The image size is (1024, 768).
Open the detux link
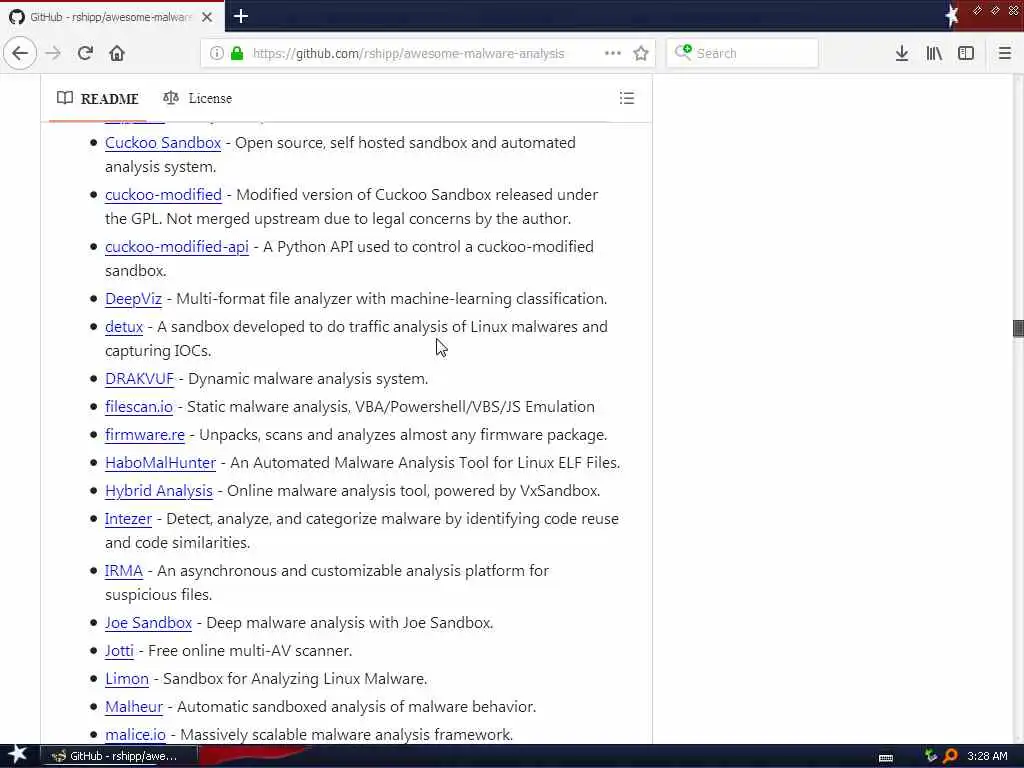[124, 327]
